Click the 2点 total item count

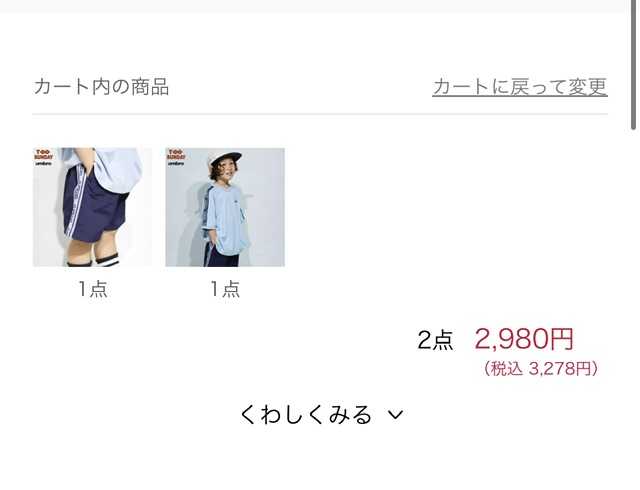click(435, 340)
